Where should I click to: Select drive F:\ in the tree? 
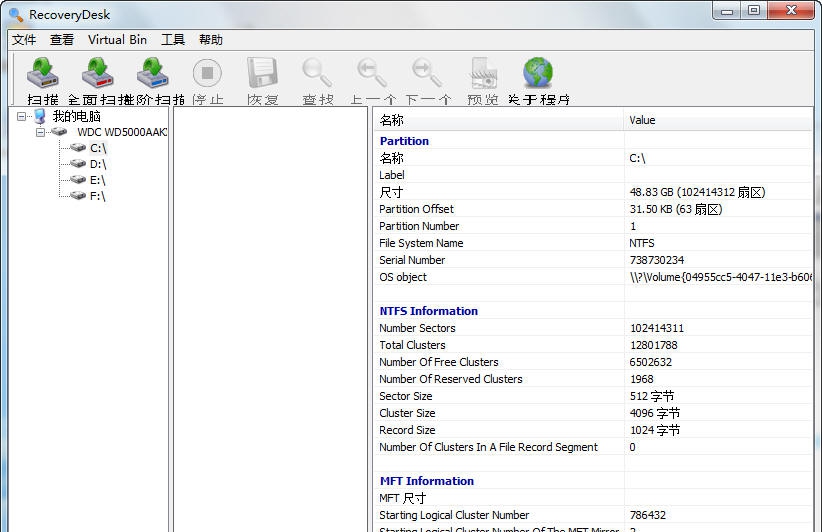[97, 196]
